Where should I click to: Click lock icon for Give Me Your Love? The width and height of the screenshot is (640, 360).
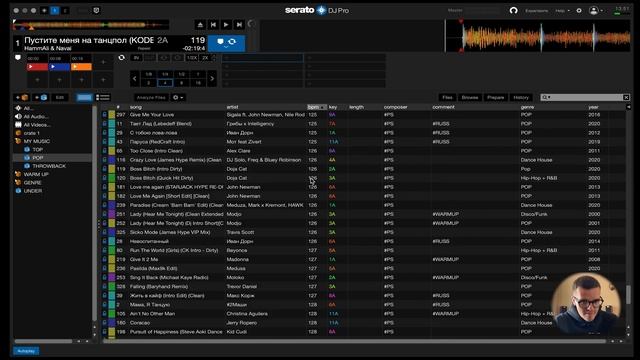tap(104, 115)
